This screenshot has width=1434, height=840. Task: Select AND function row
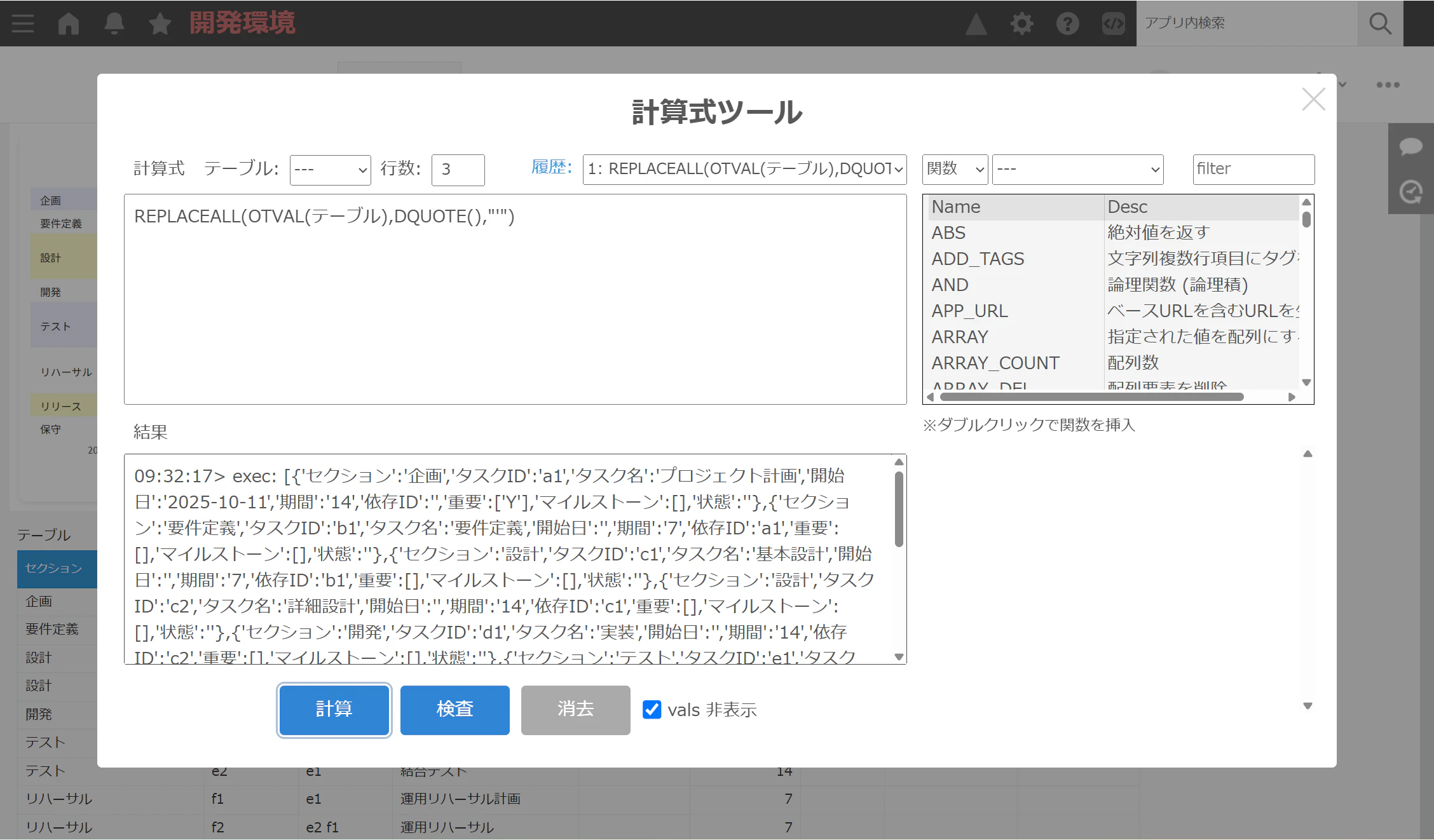1112,285
